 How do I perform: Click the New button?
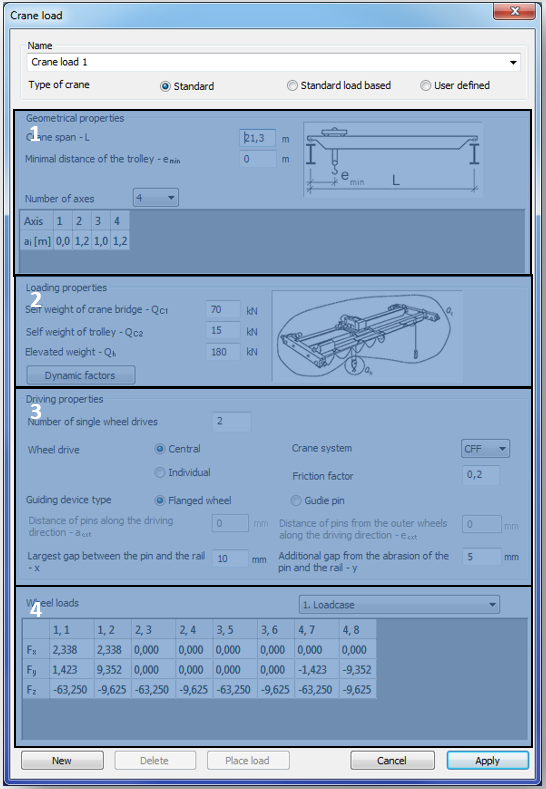[62, 760]
